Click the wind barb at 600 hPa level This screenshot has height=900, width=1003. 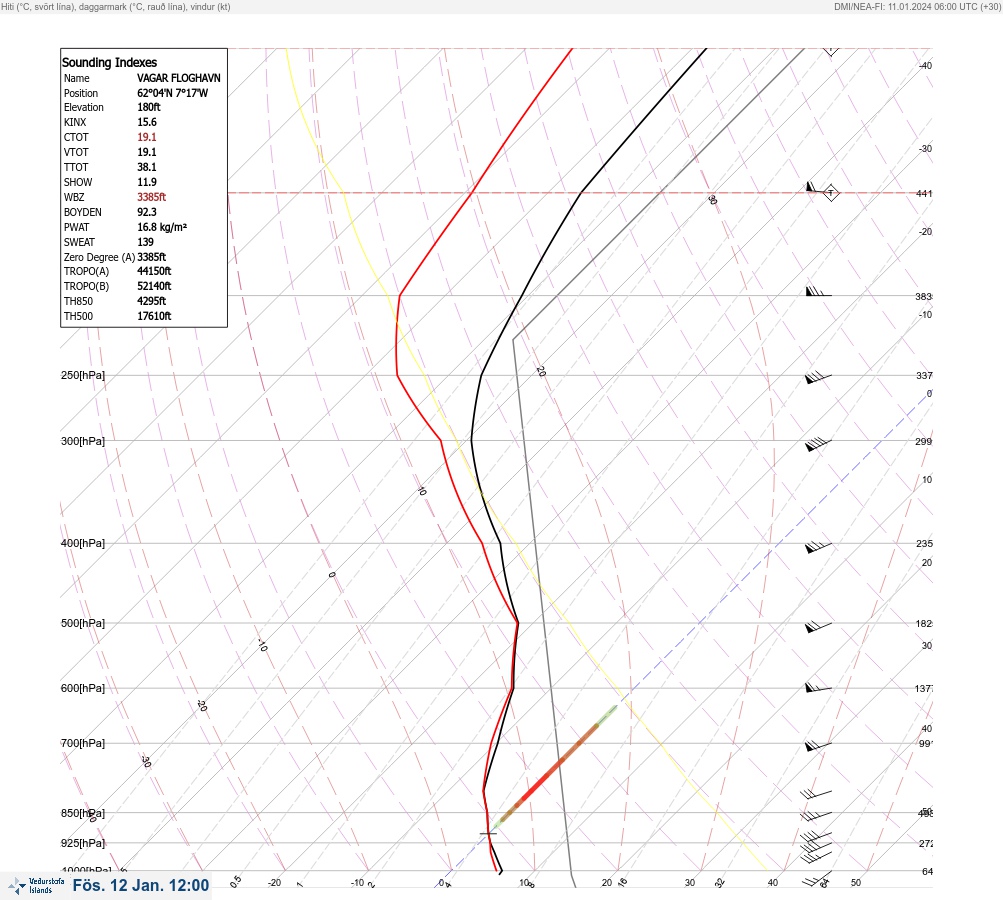coord(818,688)
